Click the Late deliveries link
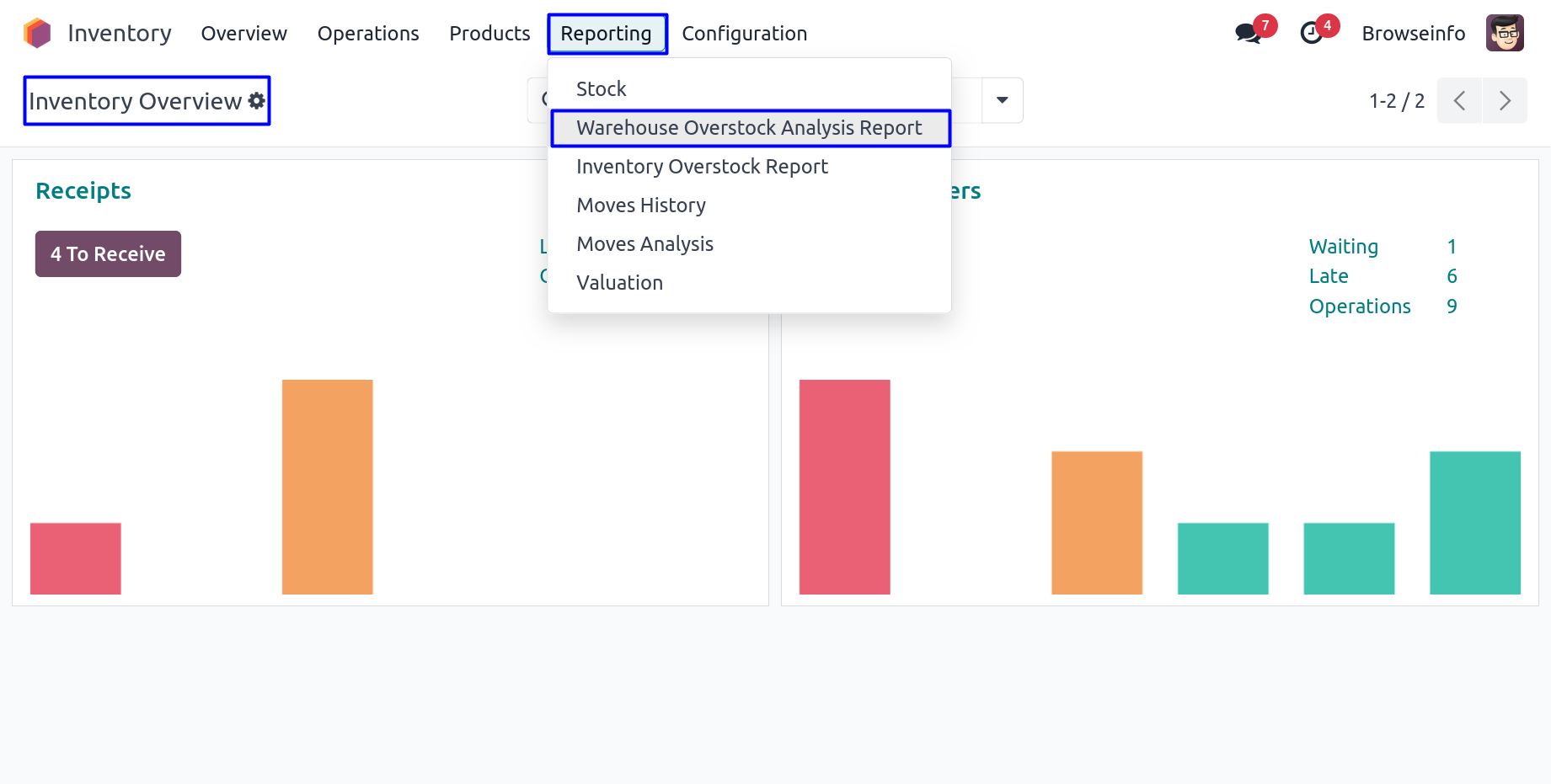The image size is (1551, 784). coord(1329,276)
